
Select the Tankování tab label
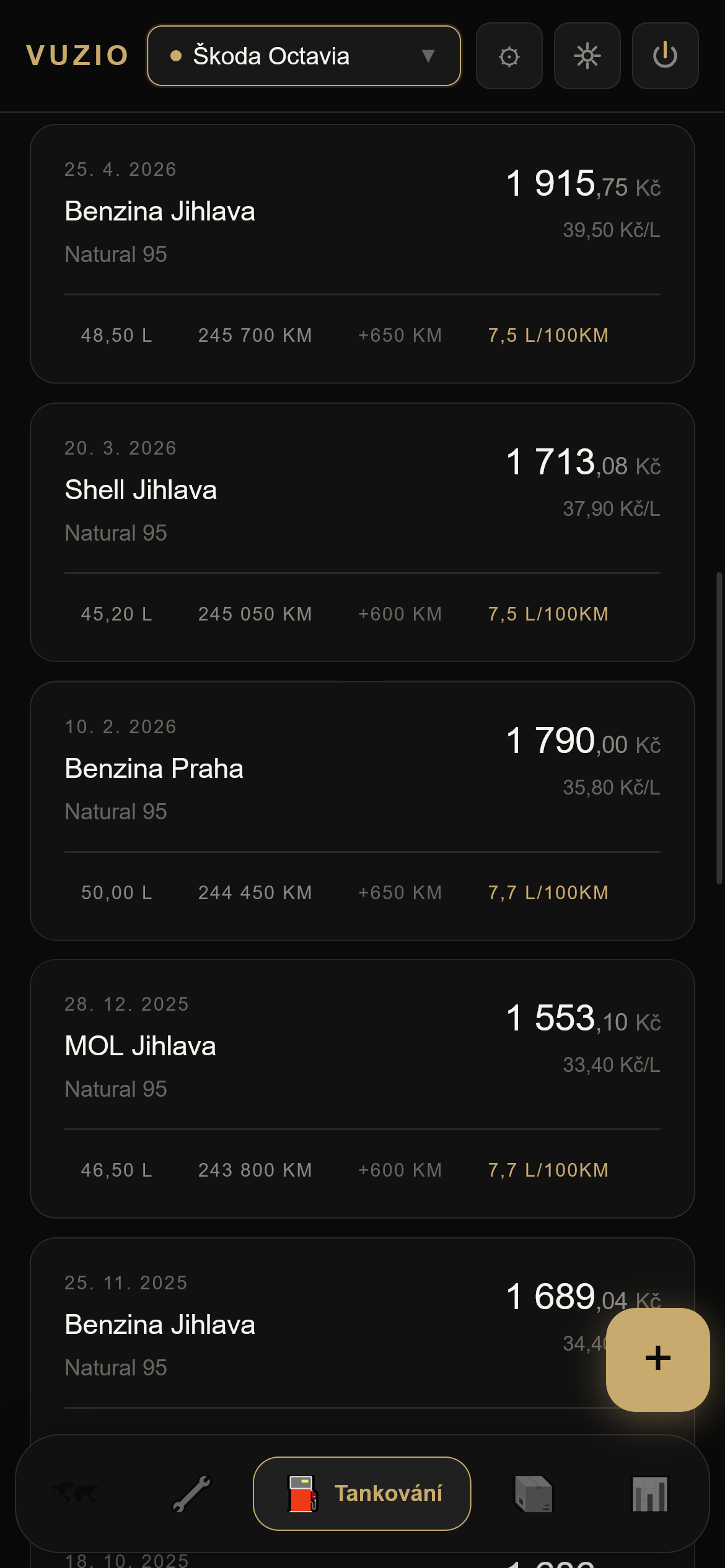389,1494
